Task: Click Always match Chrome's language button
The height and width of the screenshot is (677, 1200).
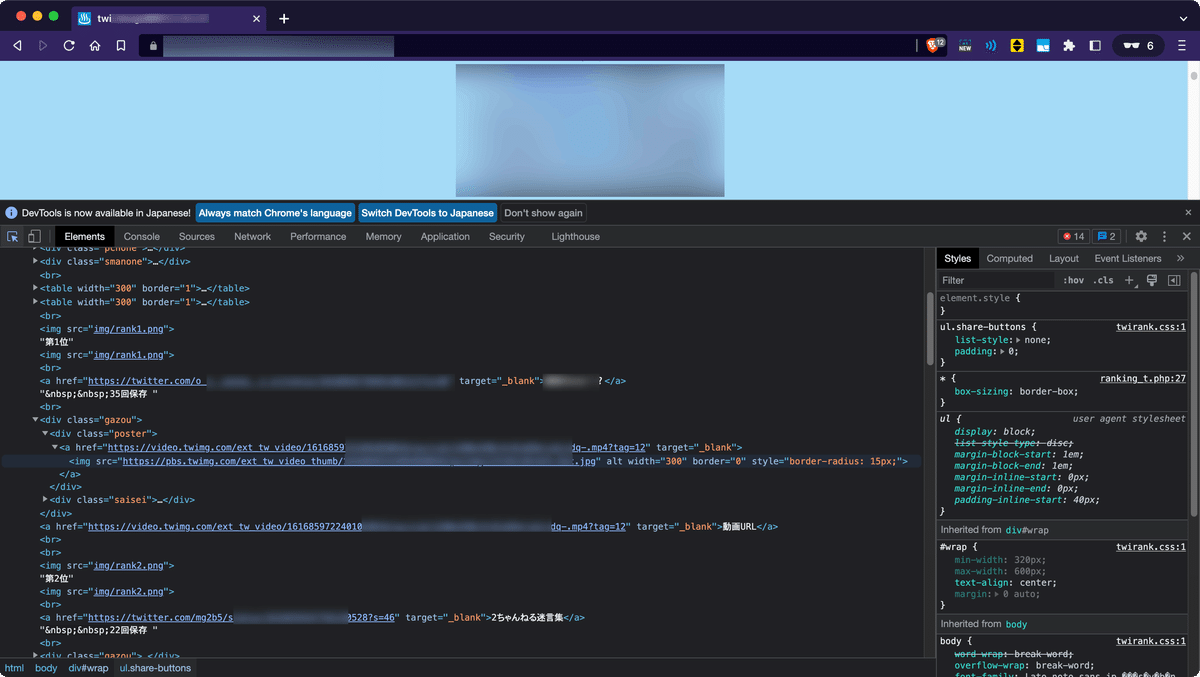Action: click(x=275, y=213)
